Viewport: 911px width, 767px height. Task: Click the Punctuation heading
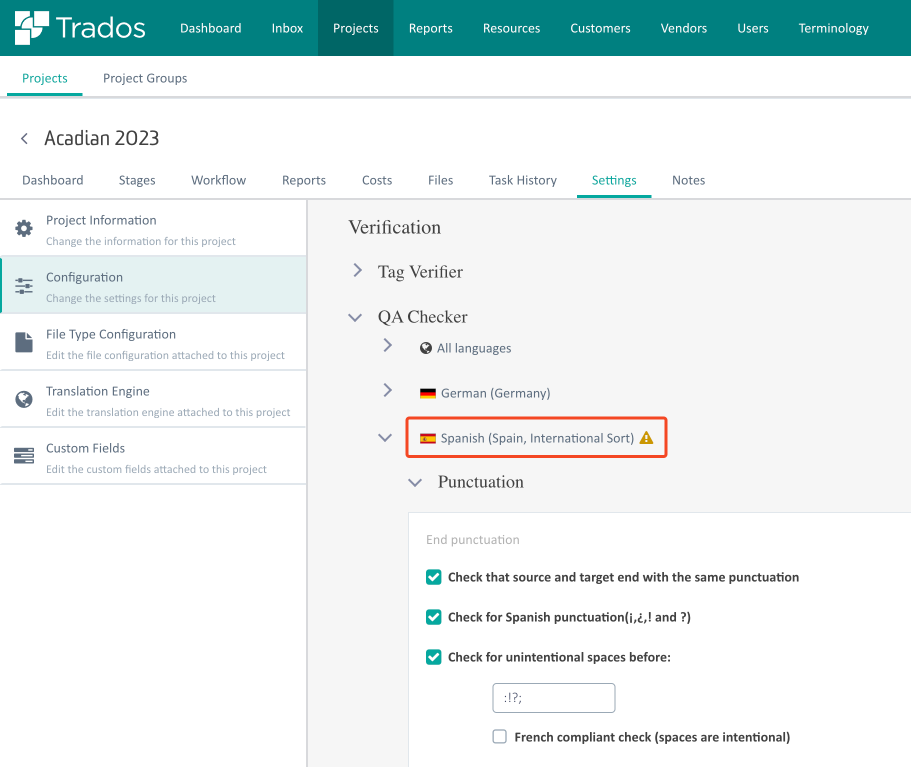[x=480, y=482]
